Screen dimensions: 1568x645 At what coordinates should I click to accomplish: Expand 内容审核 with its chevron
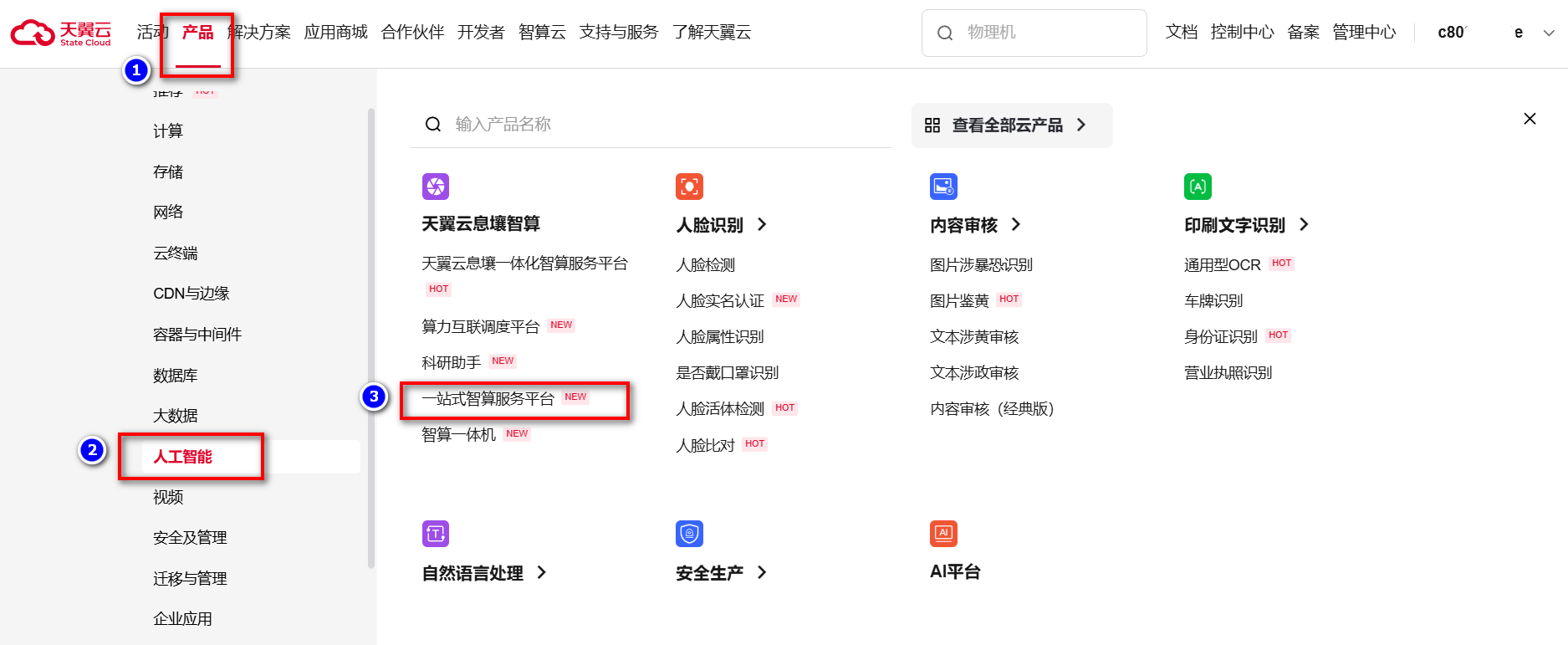1016,224
